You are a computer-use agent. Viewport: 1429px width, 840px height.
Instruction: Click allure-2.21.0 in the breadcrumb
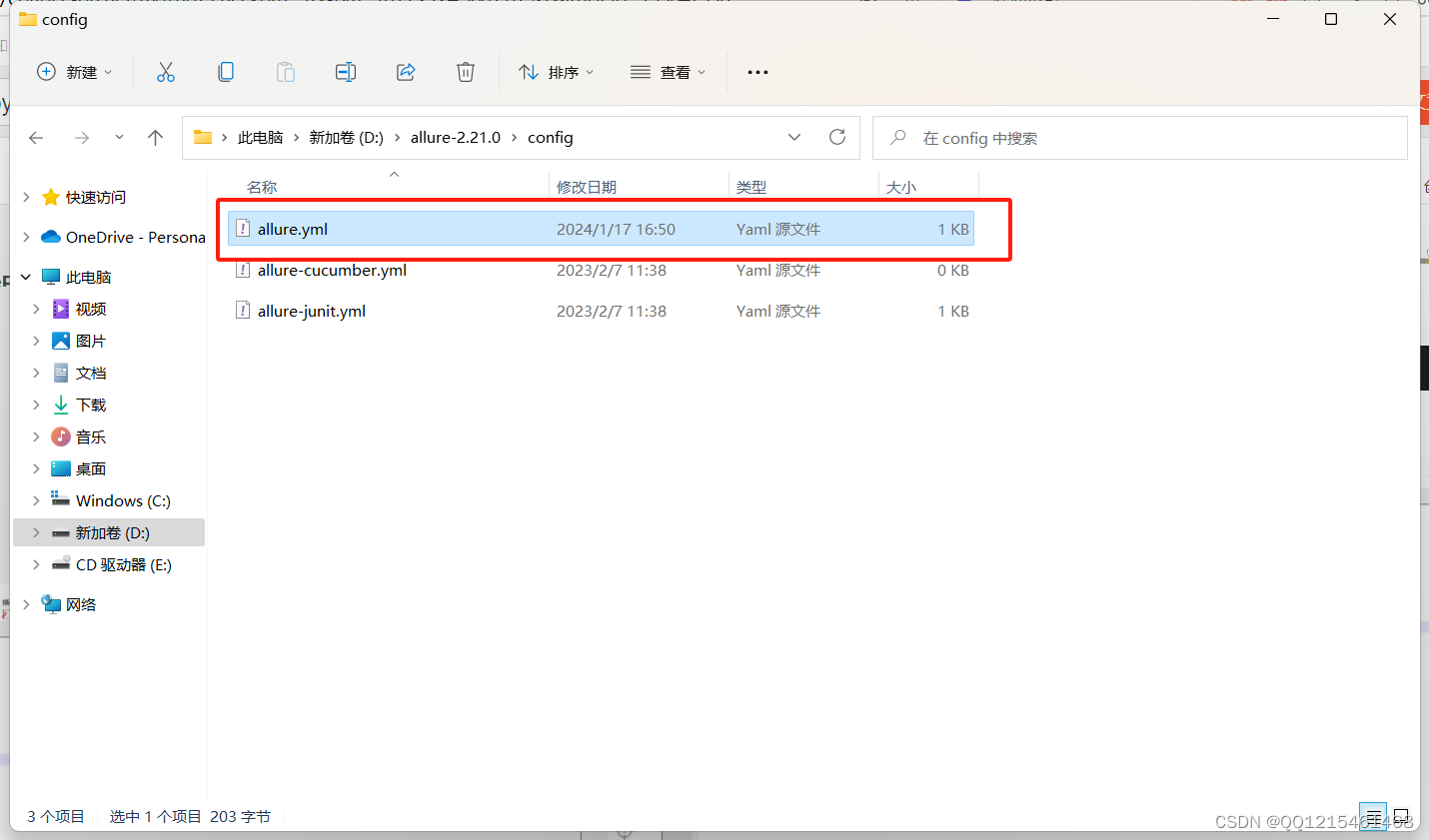pos(455,137)
